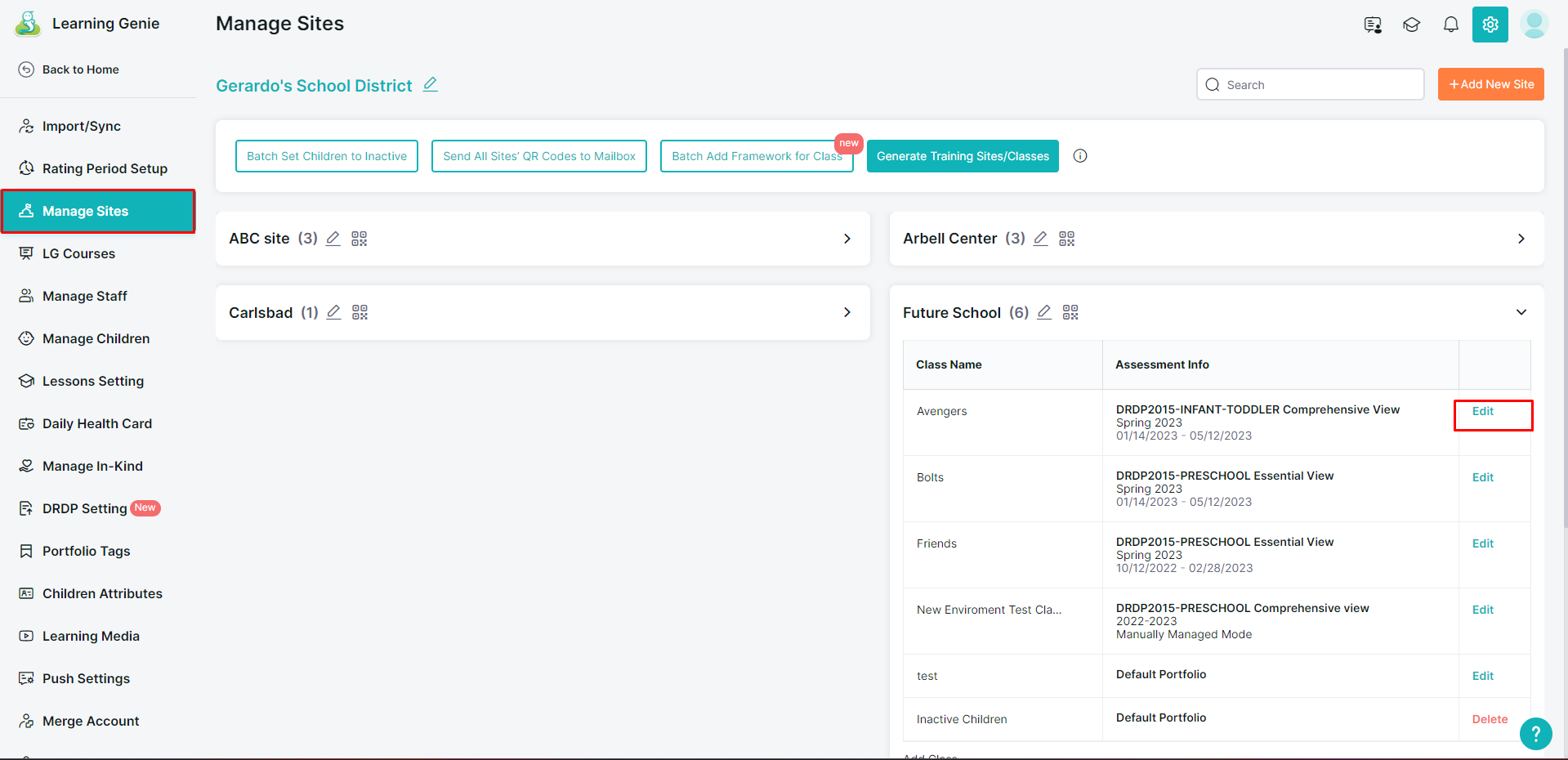Edit the Friends class

(1483, 543)
